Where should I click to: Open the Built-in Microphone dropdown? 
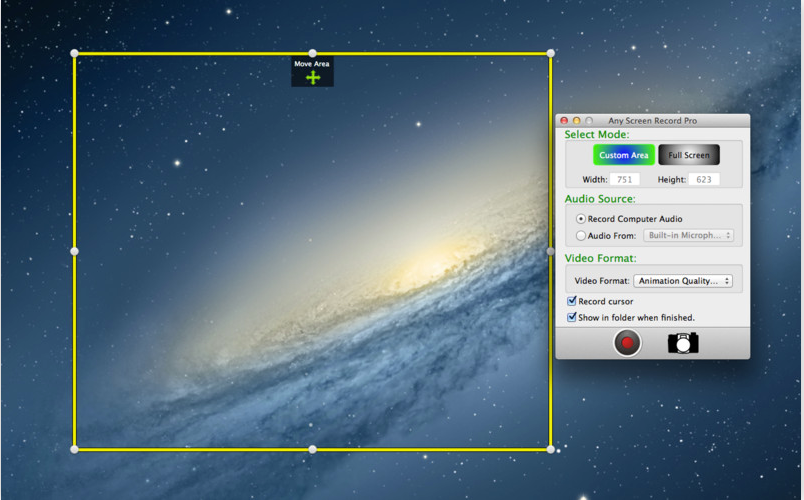coord(689,235)
